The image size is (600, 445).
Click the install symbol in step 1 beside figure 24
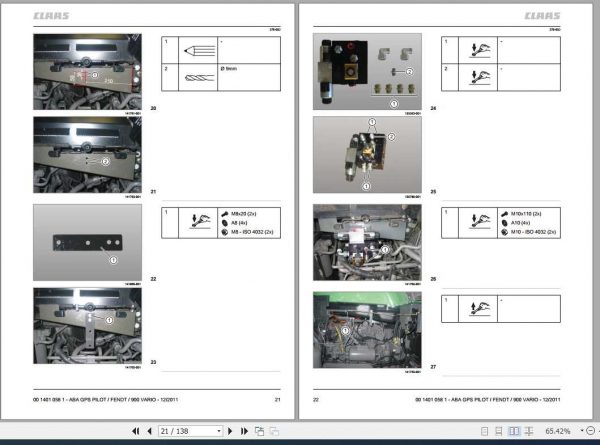(x=478, y=50)
